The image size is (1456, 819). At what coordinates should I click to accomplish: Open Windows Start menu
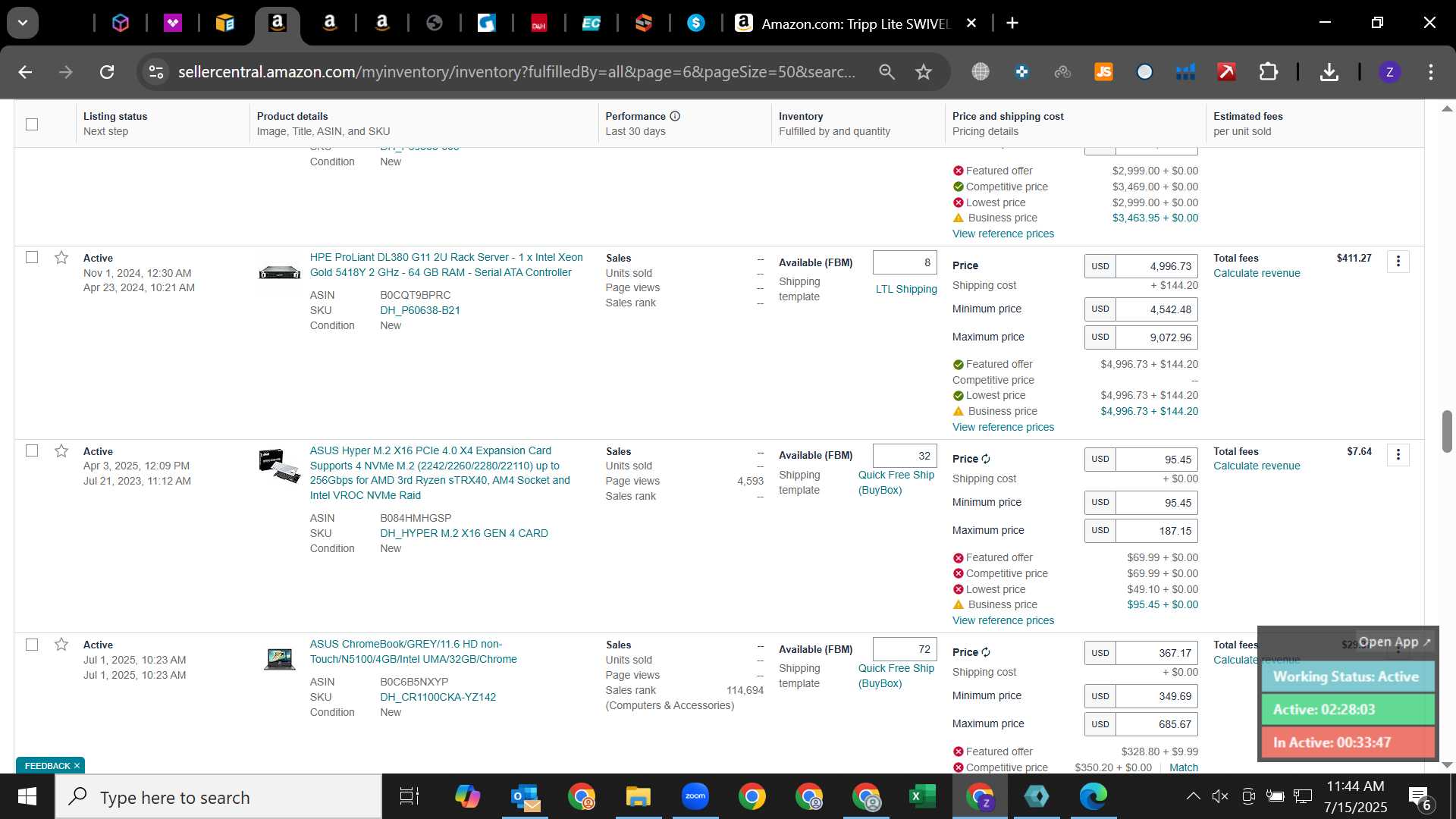27,797
